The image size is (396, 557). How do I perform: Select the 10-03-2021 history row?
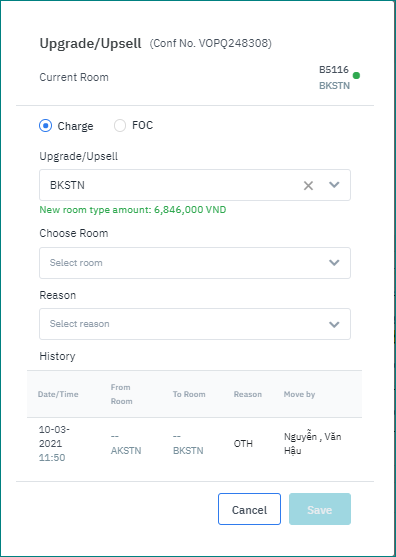[194, 444]
